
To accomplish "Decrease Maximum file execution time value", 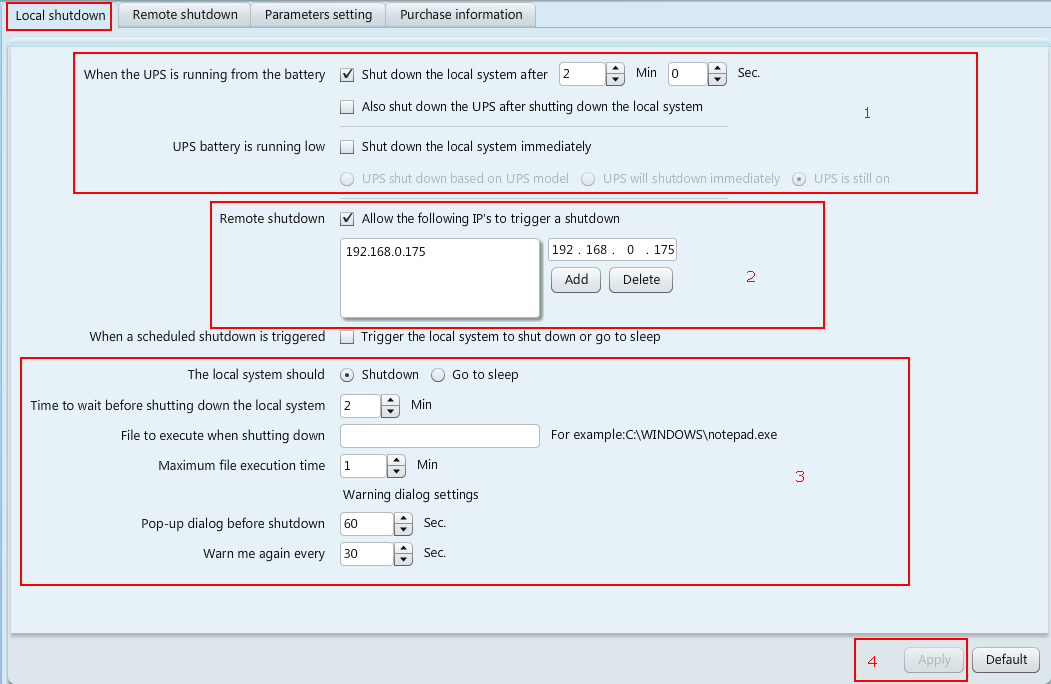I will click(x=396, y=471).
